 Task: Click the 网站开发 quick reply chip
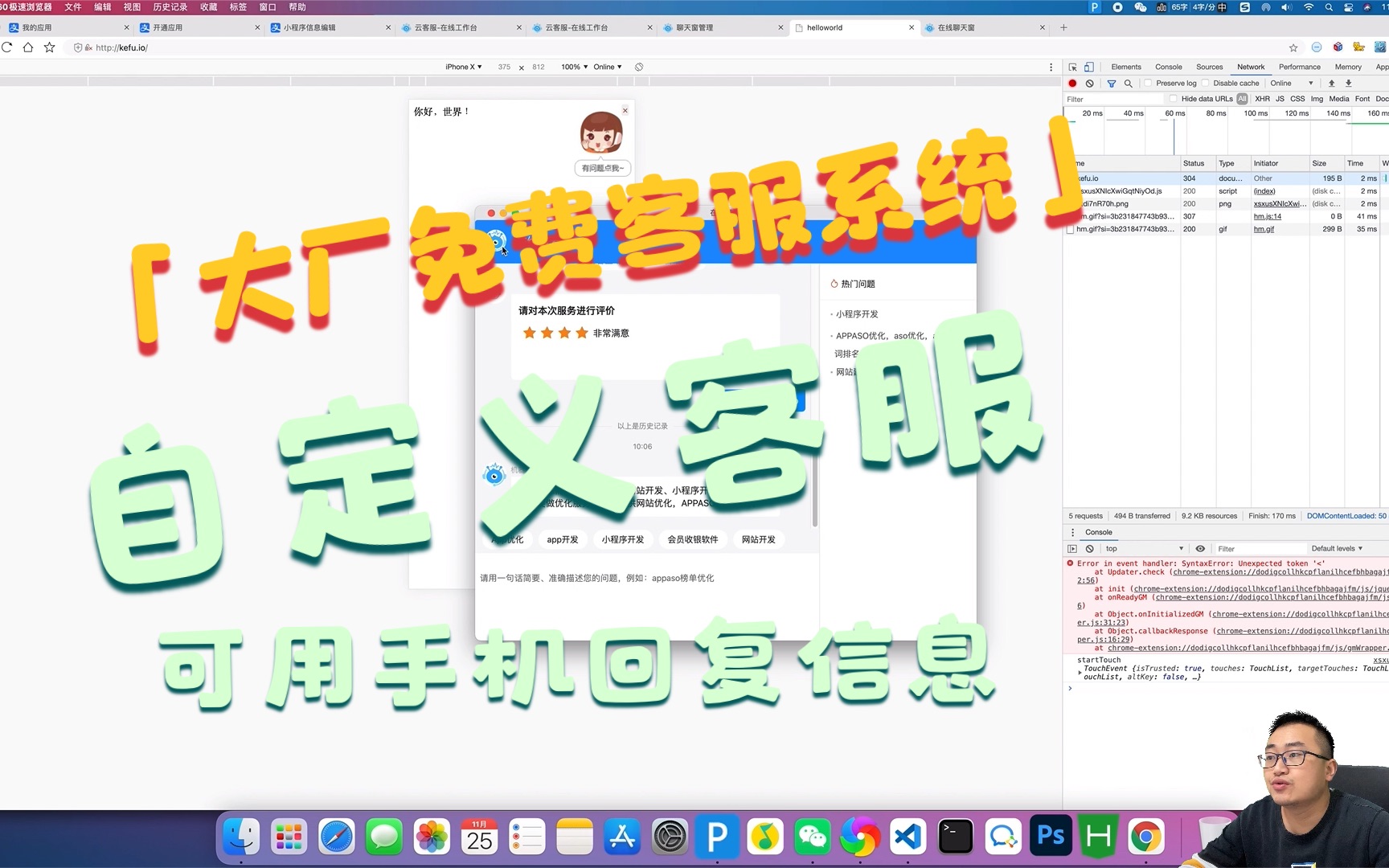(758, 540)
